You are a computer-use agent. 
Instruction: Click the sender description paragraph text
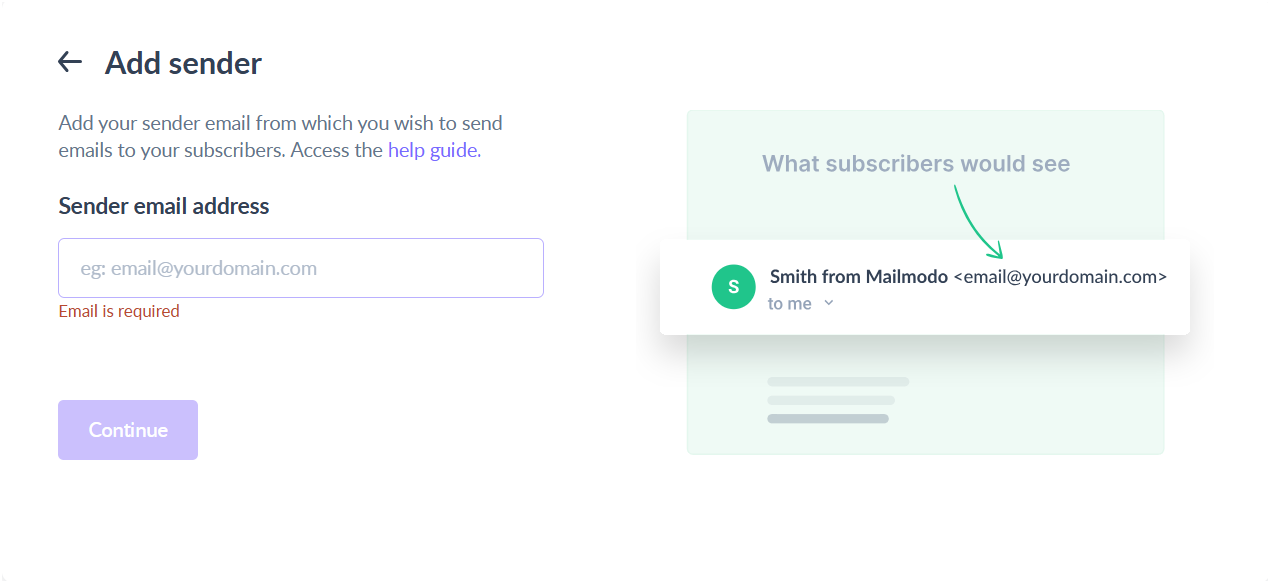tap(280, 137)
